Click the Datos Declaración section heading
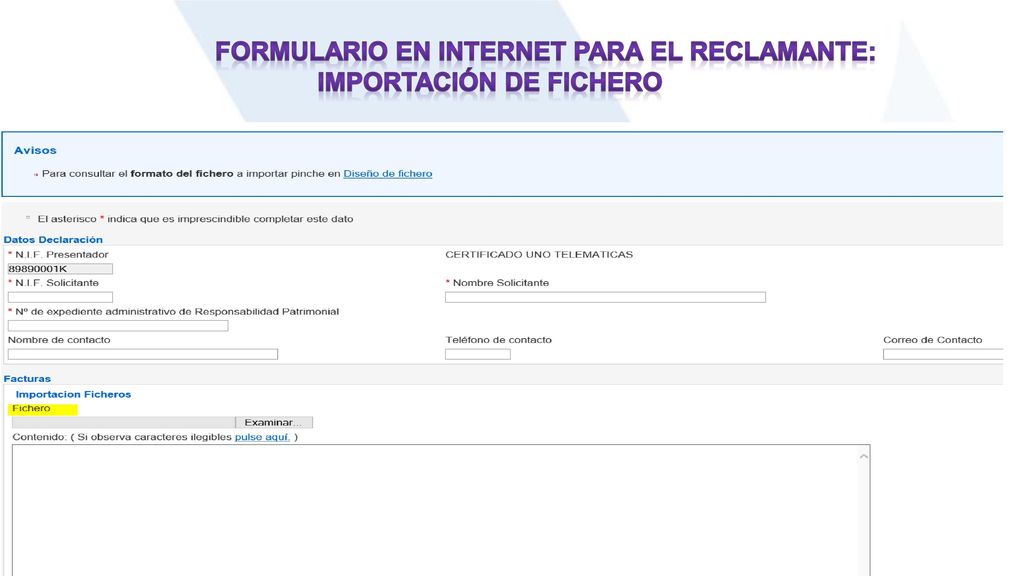The height and width of the screenshot is (576, 1024). tap(53, 240)
